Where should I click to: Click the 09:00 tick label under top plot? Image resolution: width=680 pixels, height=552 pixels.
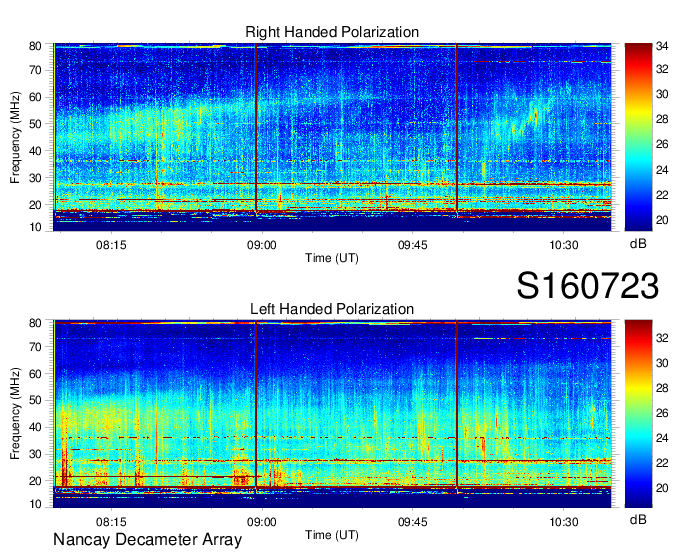point(262,245)
